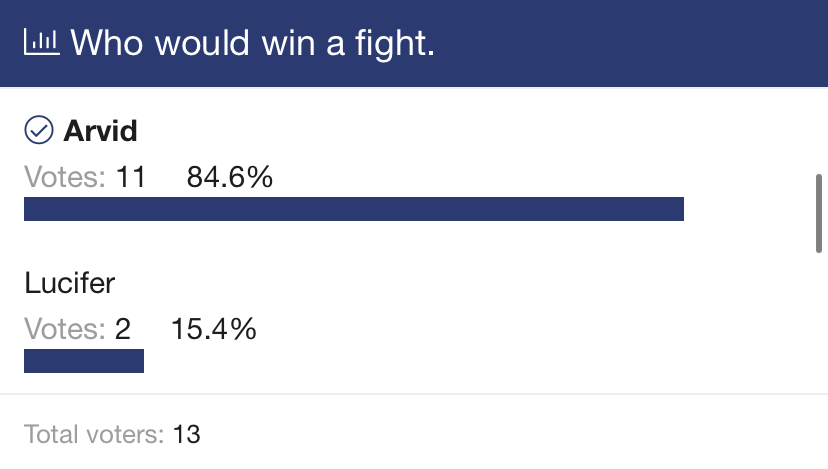The width and height of the screenshot is (828, 469).
Task: Click the poll bar-chart icon in header
Action: [x=42, y=42]
